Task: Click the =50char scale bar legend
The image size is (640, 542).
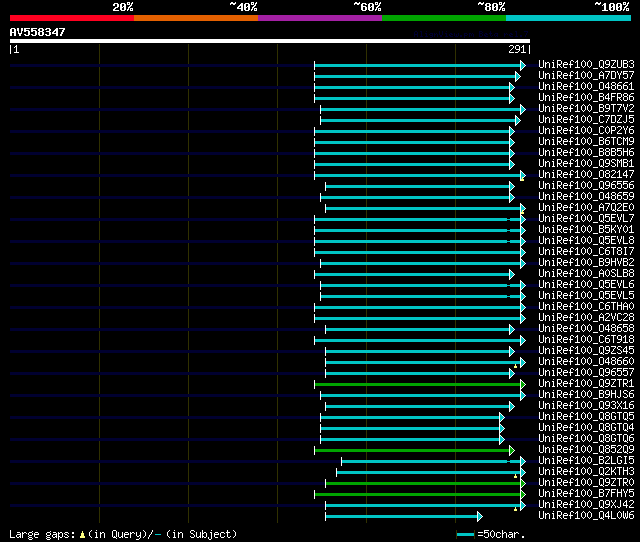Action: [491, 534]
